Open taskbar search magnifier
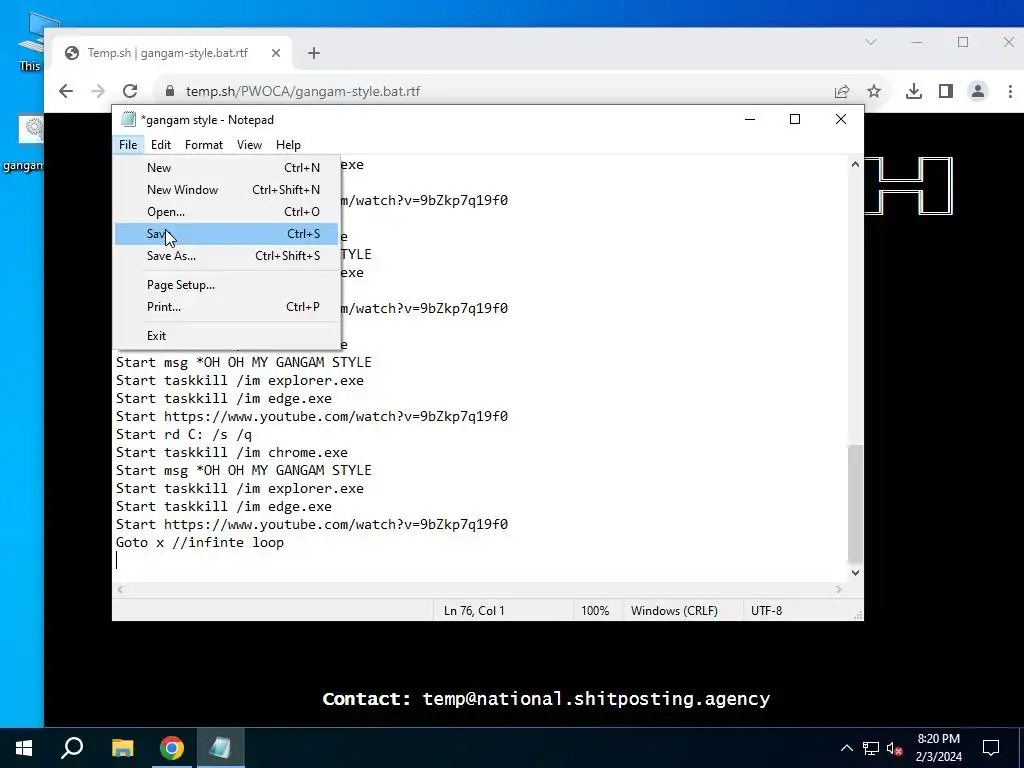Viewport: 1024px width, 768px height. click(72, 748)
